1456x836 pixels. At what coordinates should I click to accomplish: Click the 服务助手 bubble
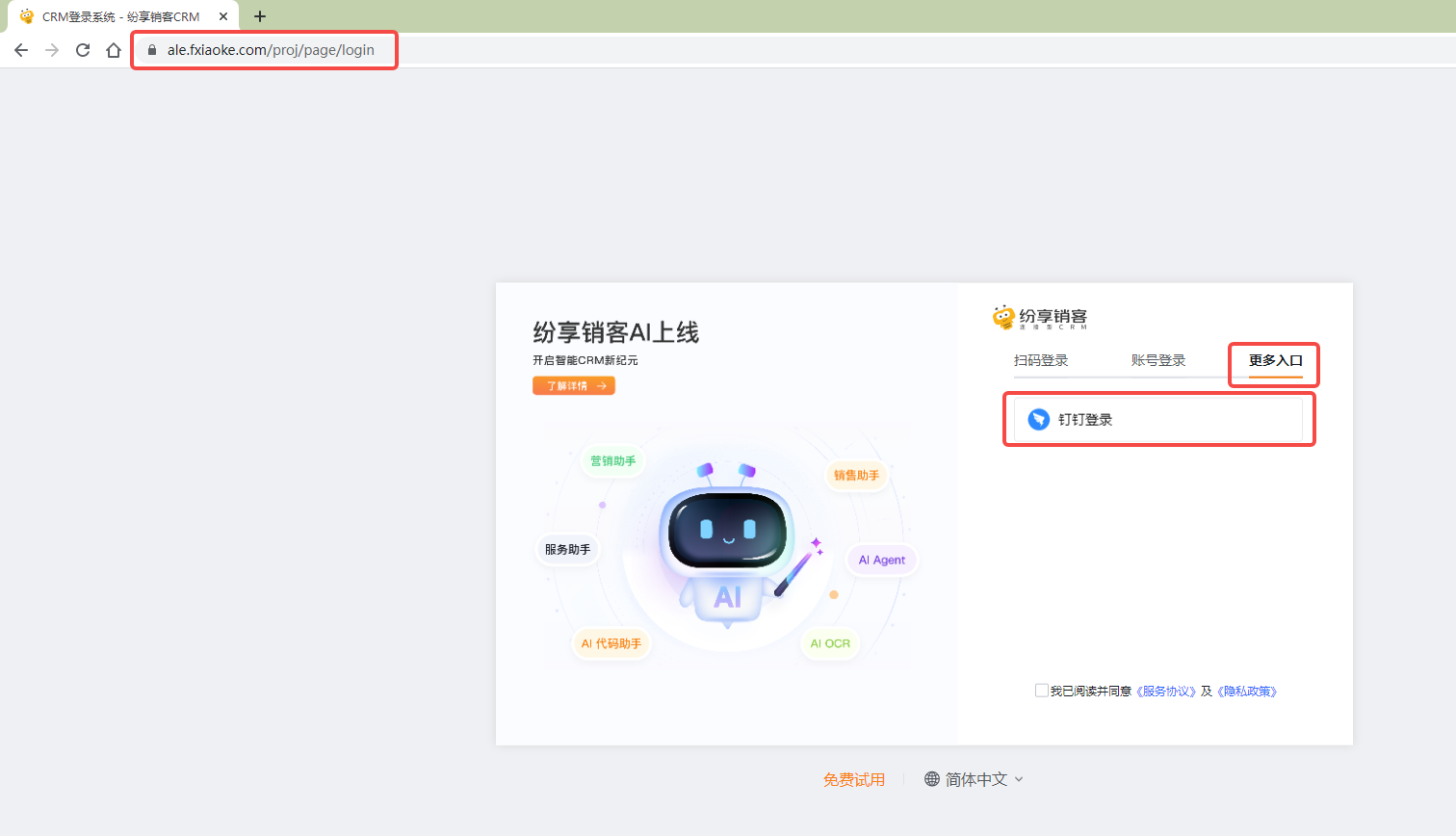(x=567, y=549)
